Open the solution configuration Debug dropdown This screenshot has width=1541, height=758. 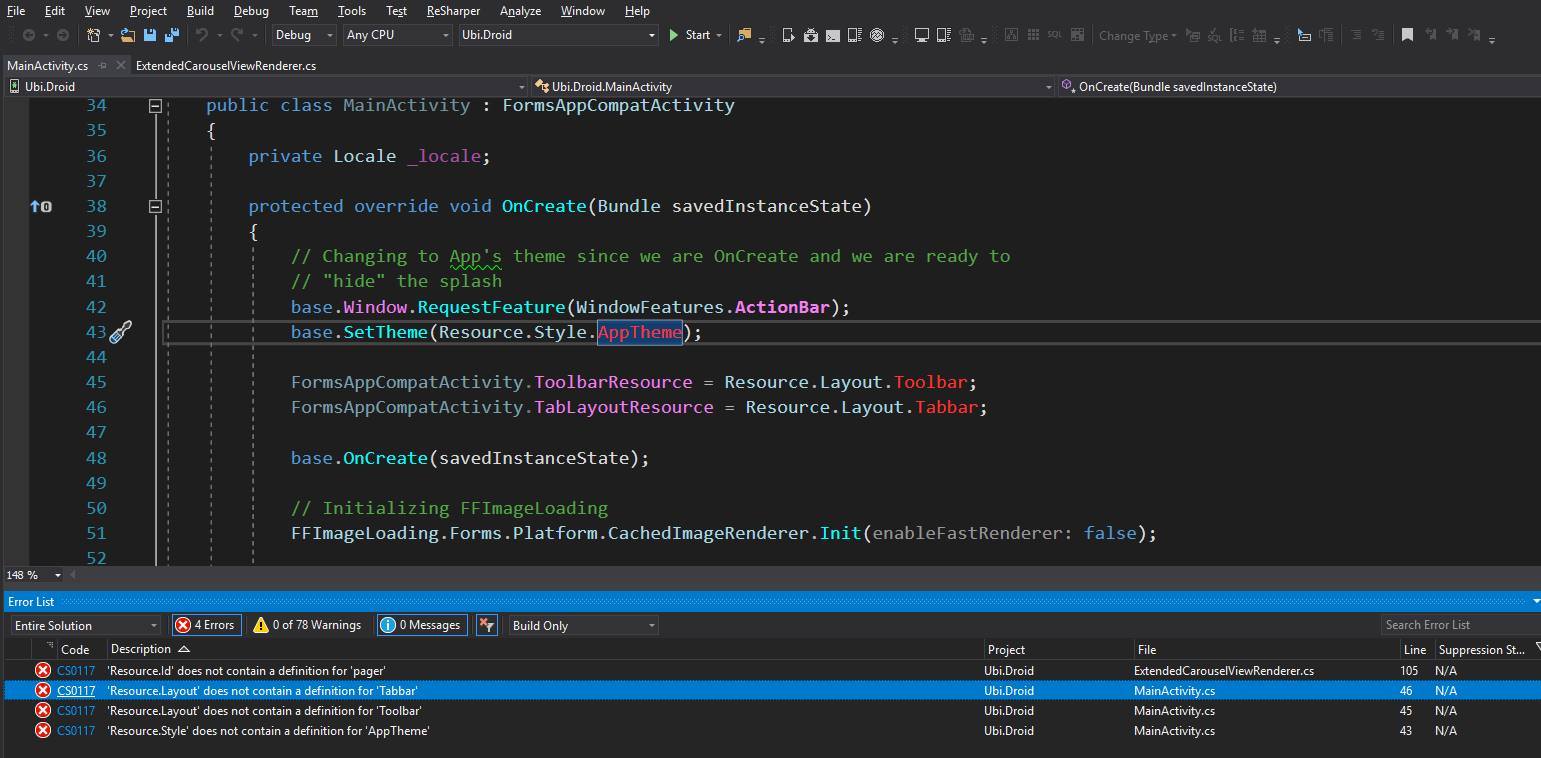(x=303, y=35)
